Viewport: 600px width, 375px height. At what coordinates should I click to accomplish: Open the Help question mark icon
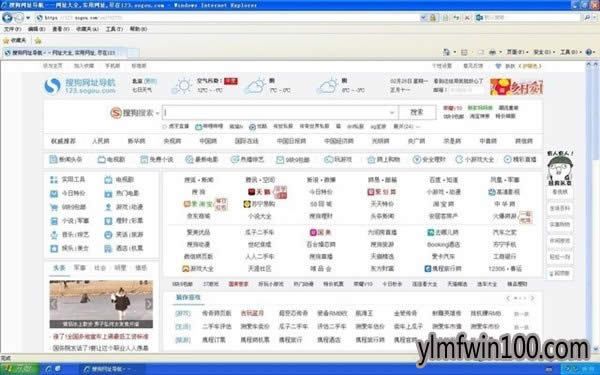pyautogui.click(x=589, y=52)
